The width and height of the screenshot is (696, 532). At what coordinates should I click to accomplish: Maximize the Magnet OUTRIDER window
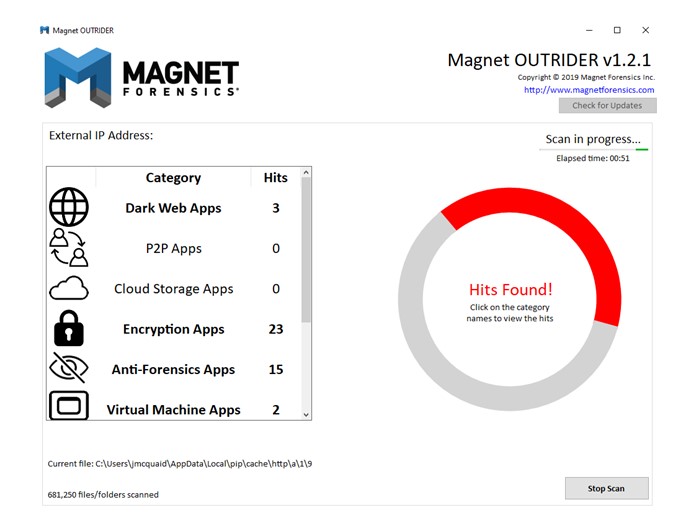(x=617, y=30)
